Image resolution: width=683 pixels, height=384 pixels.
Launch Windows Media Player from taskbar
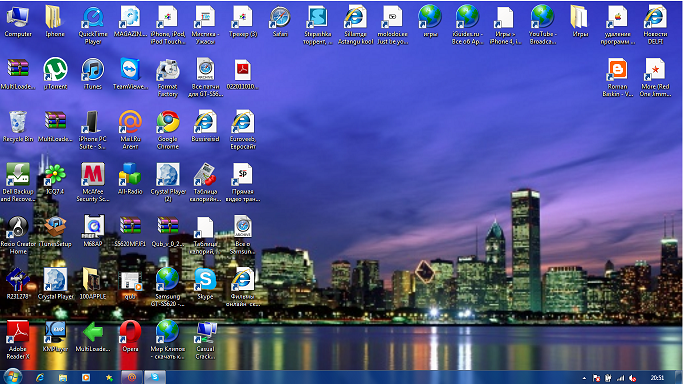[x=86, y=377]
